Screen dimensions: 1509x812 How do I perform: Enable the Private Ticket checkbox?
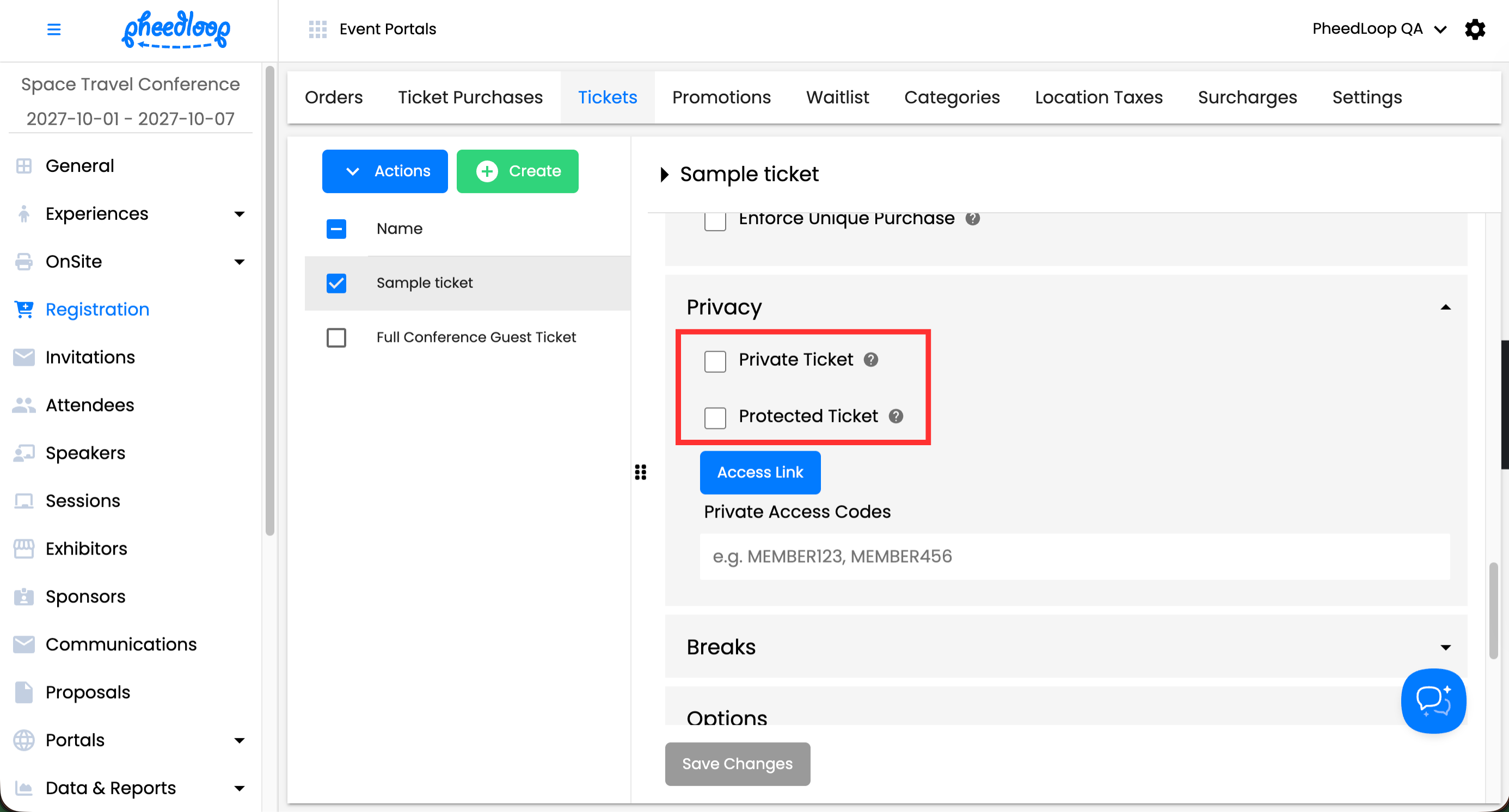click(x=715, y=361)
